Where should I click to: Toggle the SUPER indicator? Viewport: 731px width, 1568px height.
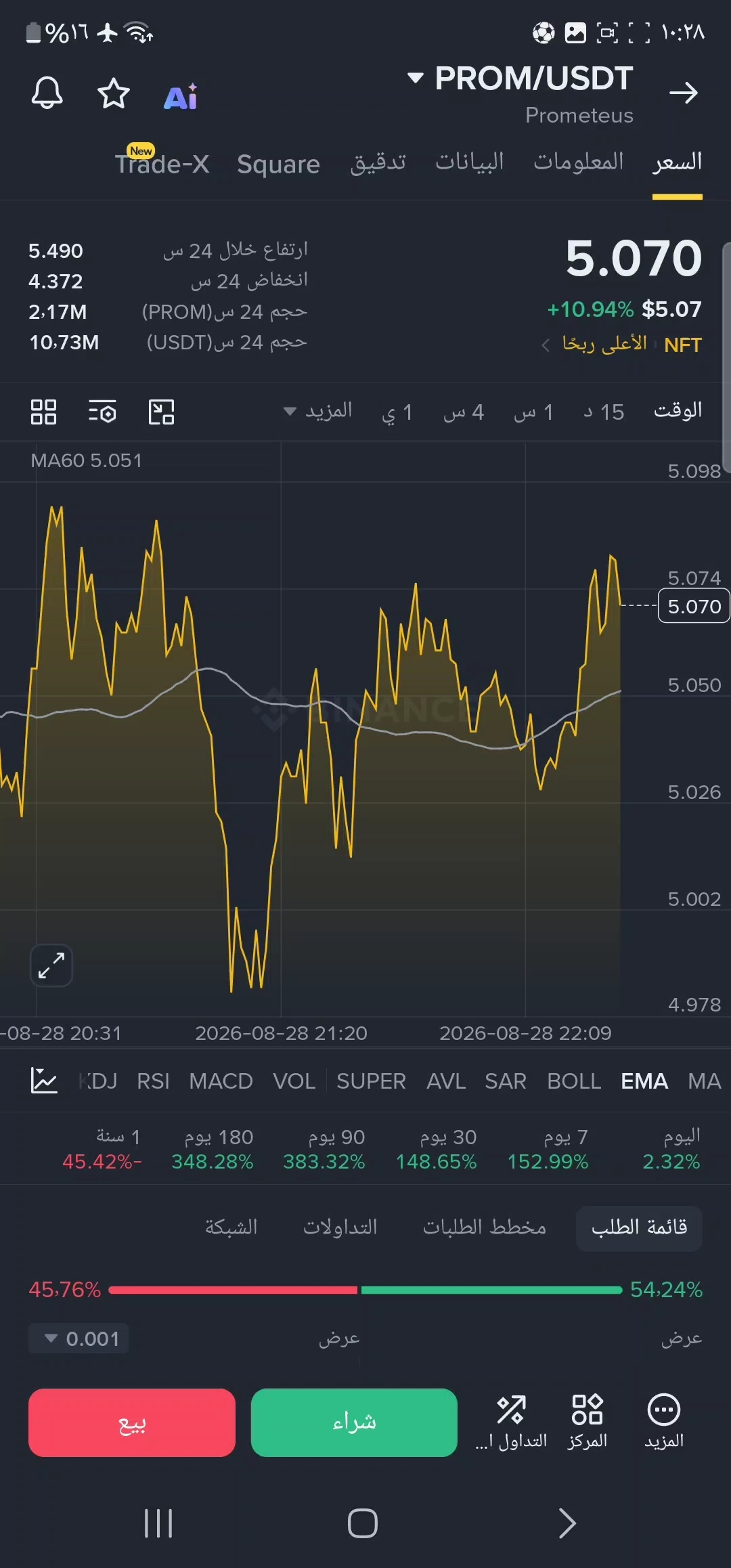point(371,1081)
